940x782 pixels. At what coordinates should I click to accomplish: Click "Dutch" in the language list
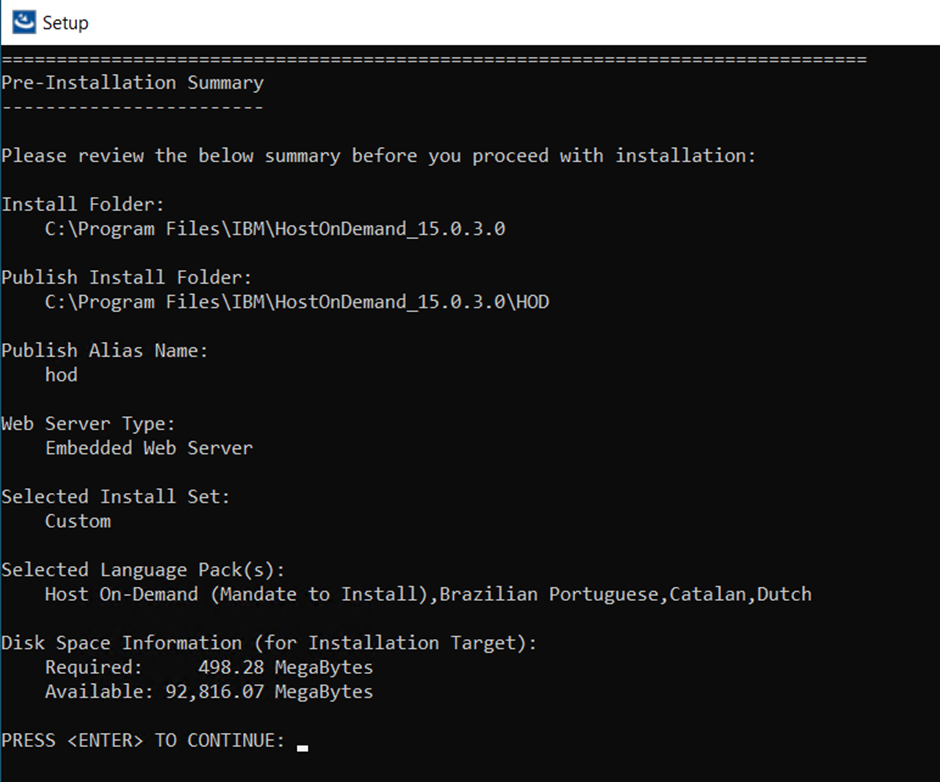[784, 594]
